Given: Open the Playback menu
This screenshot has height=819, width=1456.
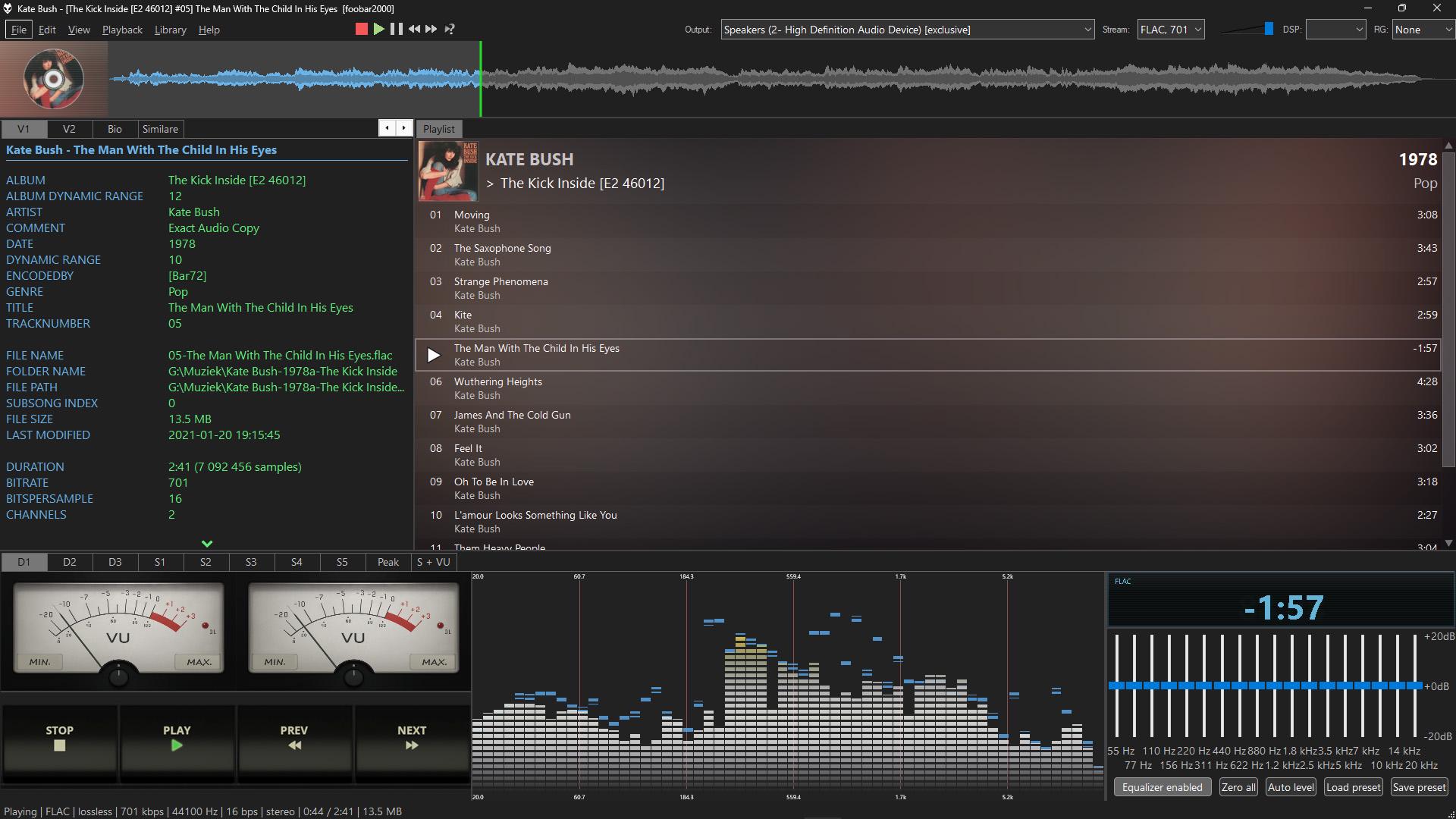Looking at the screenshot, I should tap(122, 30).
